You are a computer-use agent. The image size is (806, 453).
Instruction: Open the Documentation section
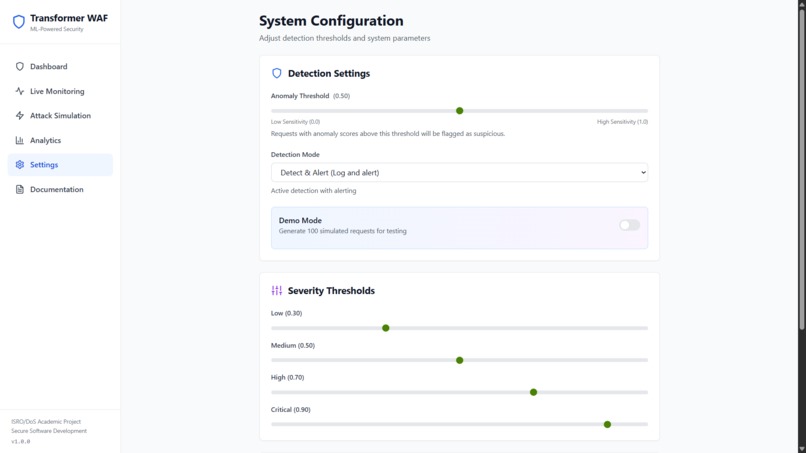coord(60,189)
